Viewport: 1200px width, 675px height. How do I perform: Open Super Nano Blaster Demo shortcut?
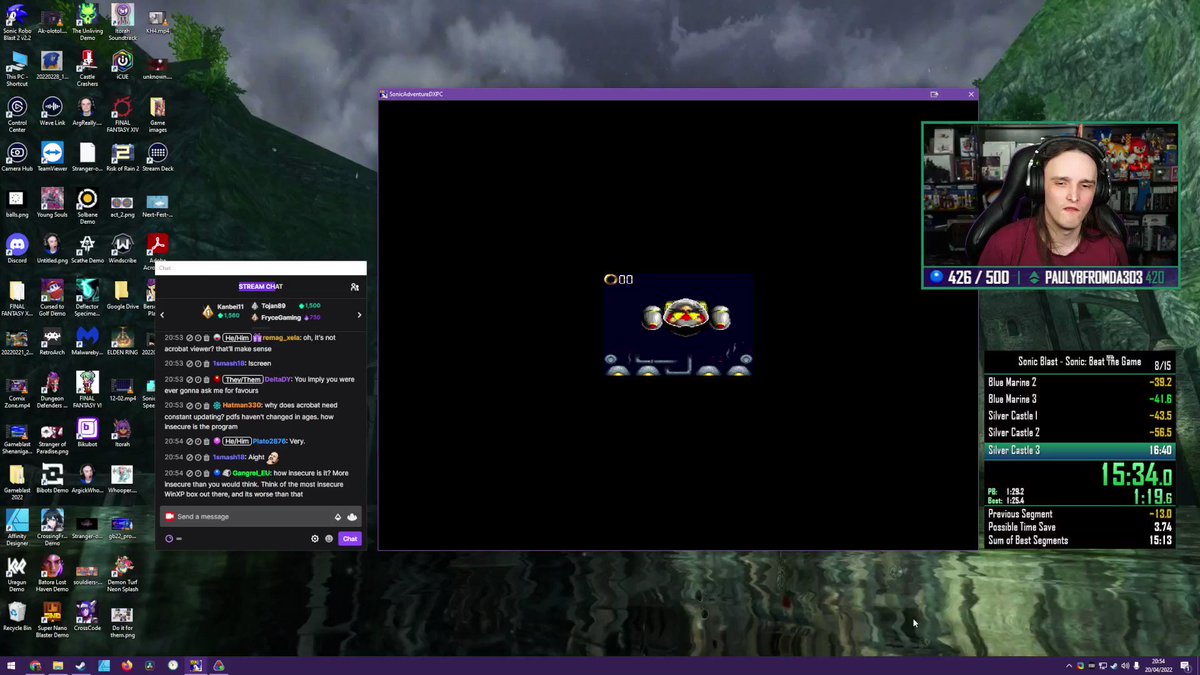pyautogui.click(x=52, y=621)
